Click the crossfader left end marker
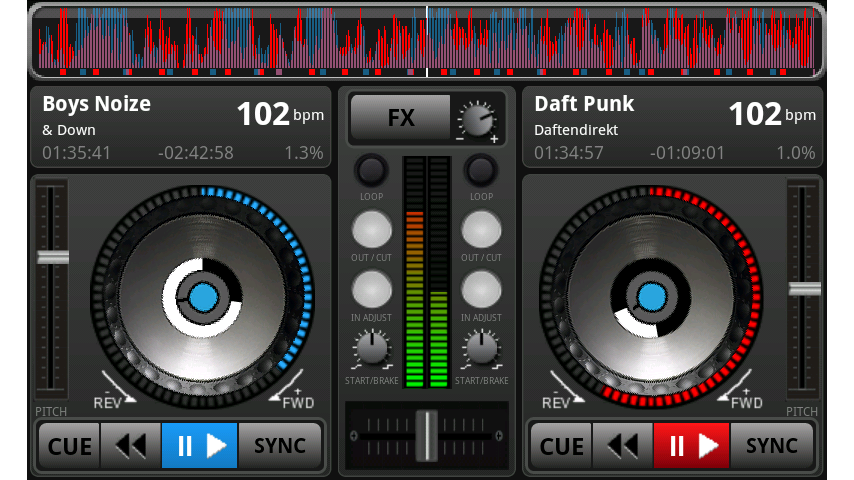The height and width of the screenshot is (480, 854). [x=353, y=436]
